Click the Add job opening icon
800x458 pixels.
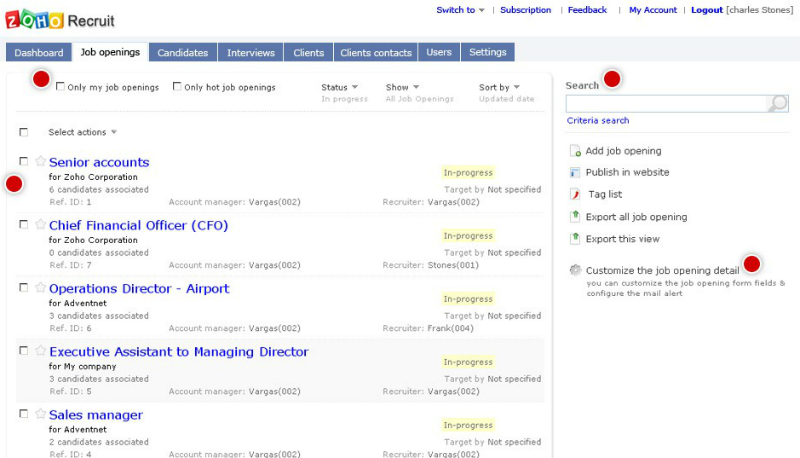575,151
